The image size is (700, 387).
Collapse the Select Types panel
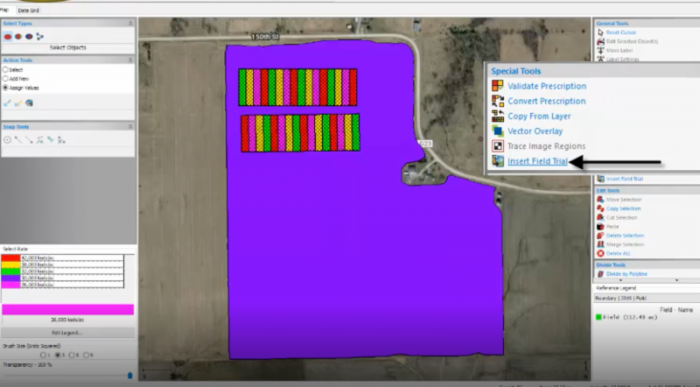tap(130, 23)
